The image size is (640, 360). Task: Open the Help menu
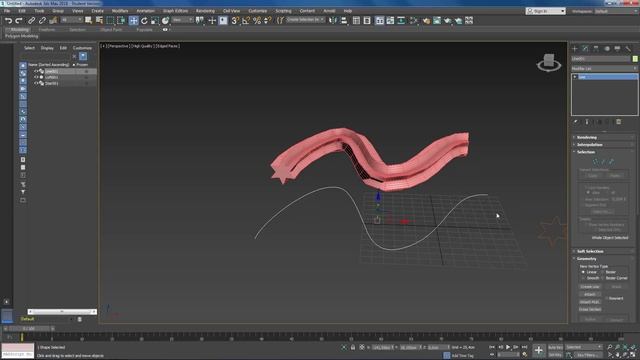[x=348, y=11]
